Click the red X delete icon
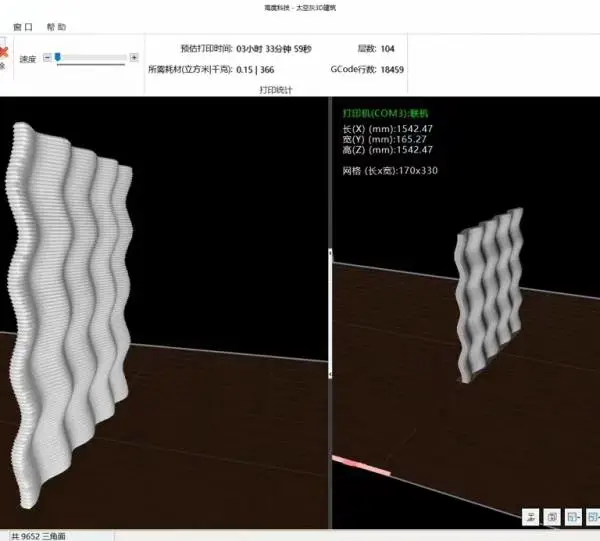600x541 pixels. point(3,52)
